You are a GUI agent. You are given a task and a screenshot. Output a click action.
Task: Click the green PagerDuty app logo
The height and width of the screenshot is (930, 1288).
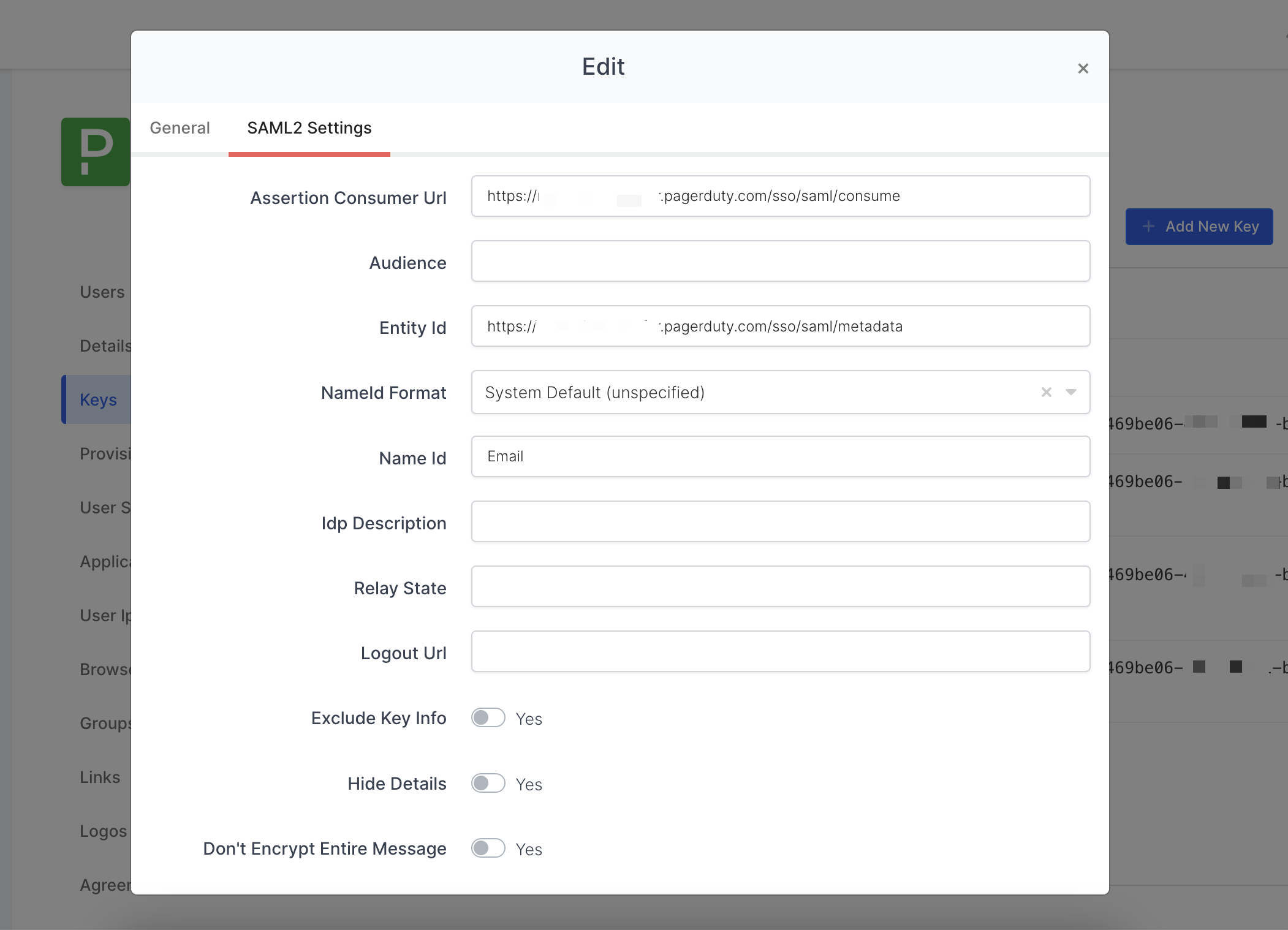point(96,151)
